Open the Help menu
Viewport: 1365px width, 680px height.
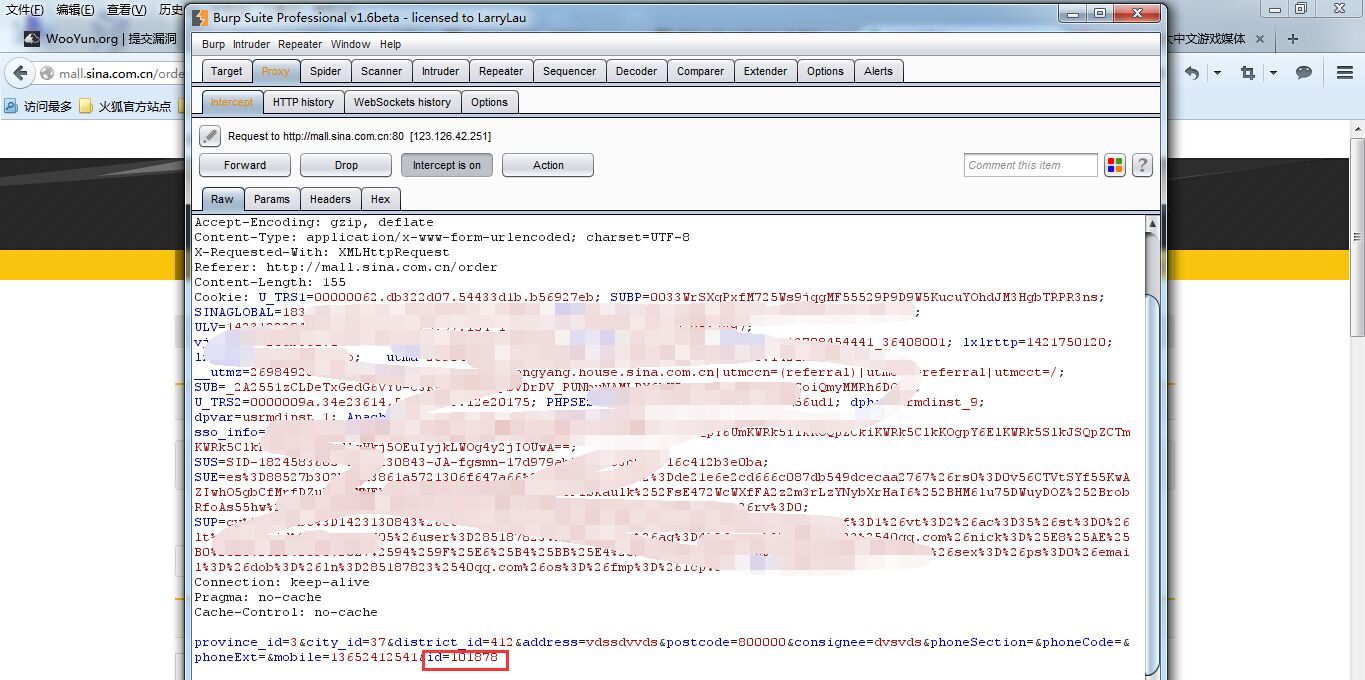(390, 44)
